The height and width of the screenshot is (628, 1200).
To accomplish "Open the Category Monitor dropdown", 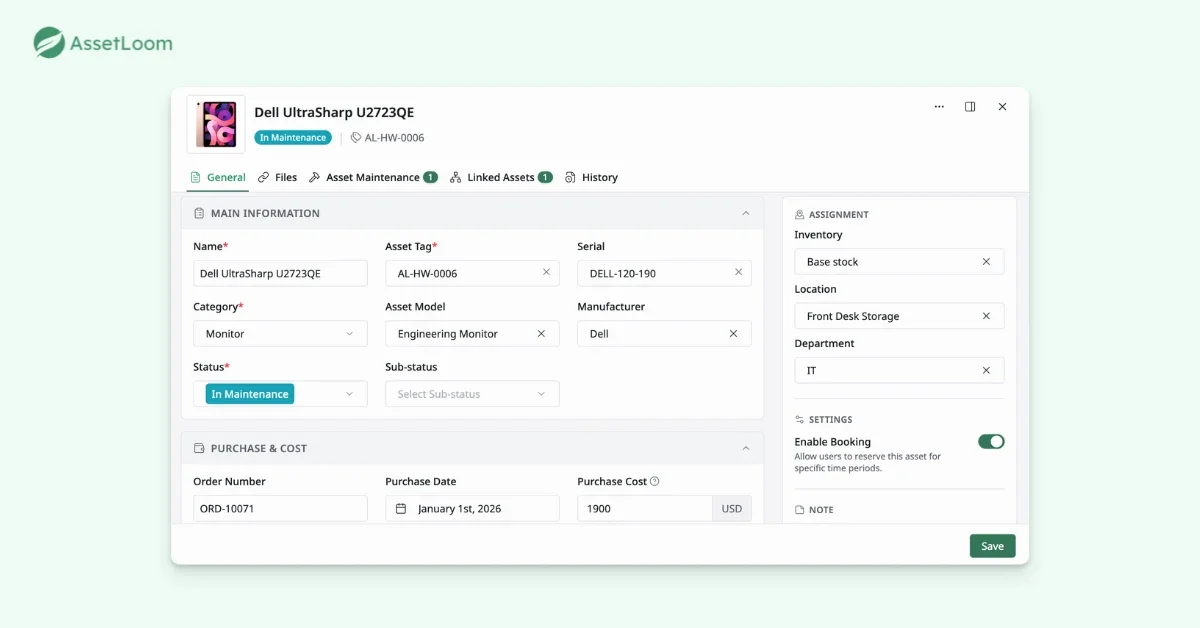I will 280,334.
